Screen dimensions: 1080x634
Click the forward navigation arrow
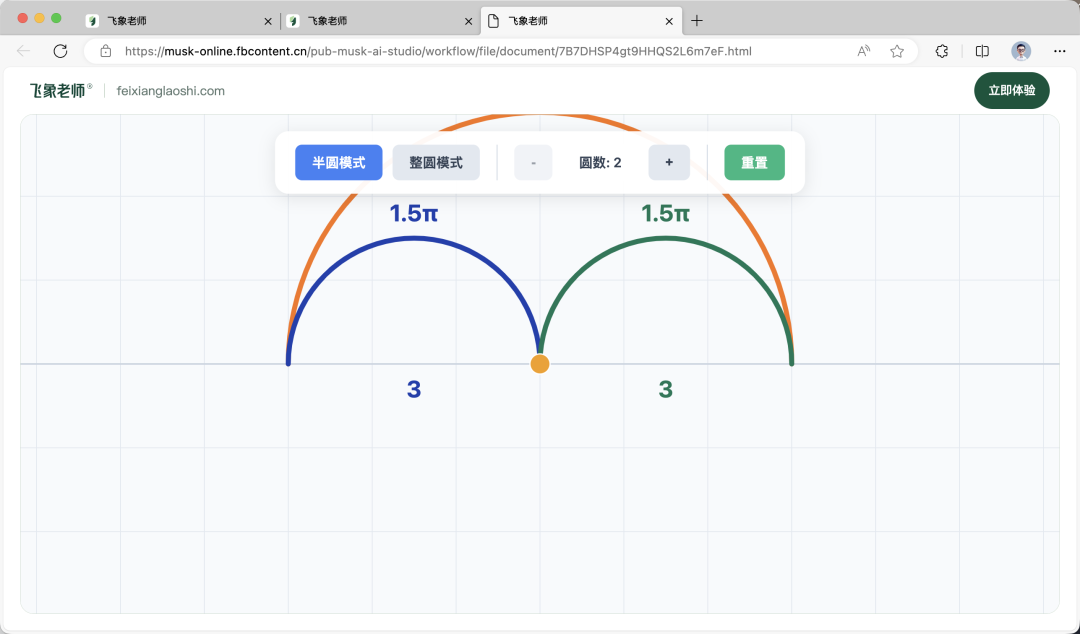pos(40,51)
